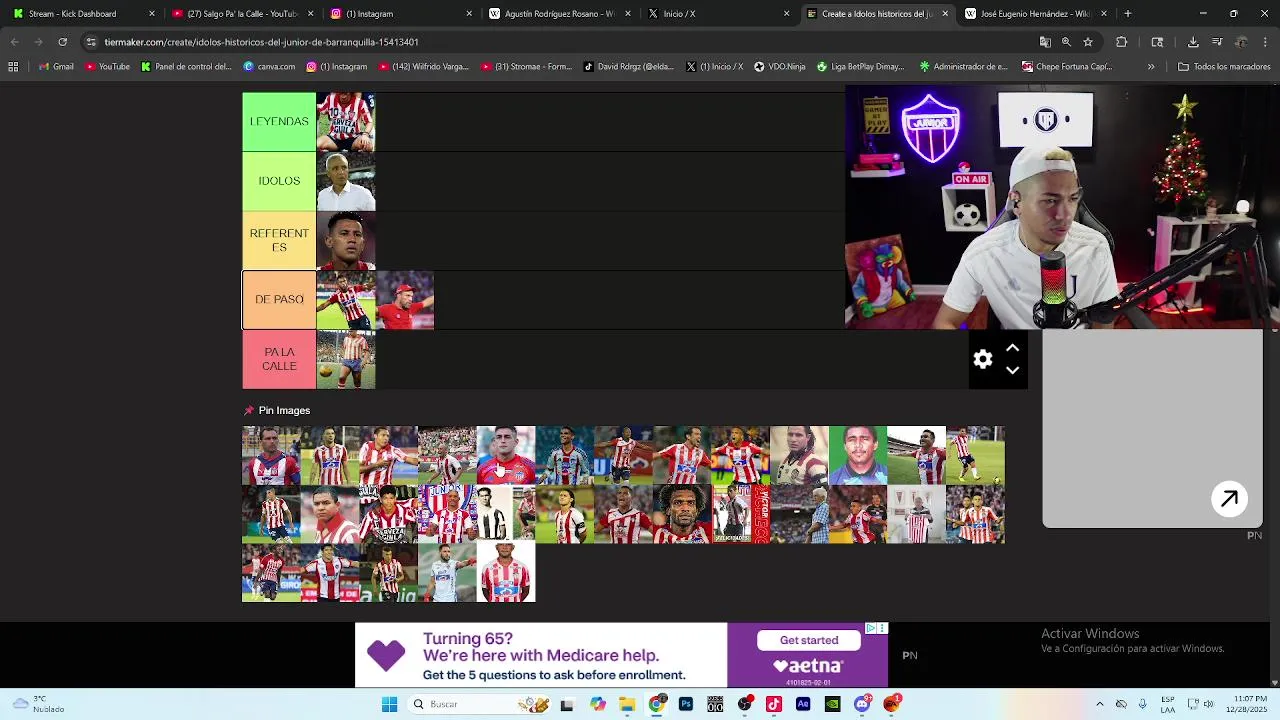Click Get started in Aetna ad

tap(809, 640)
